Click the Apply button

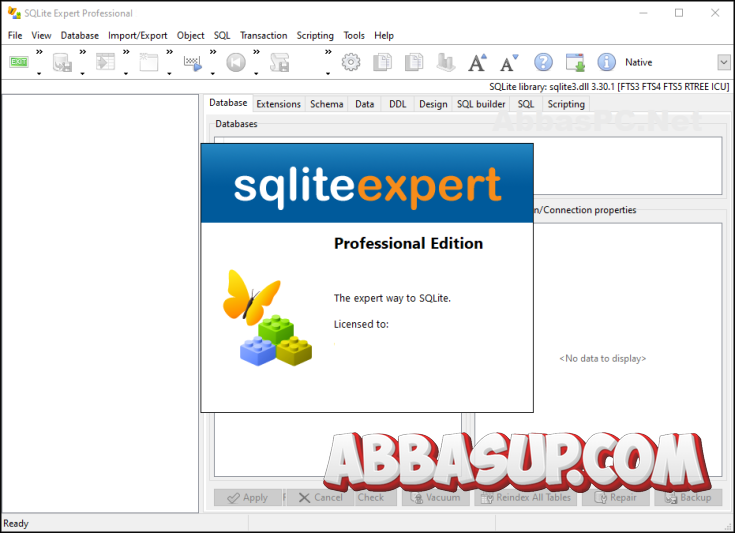point(248,497)
